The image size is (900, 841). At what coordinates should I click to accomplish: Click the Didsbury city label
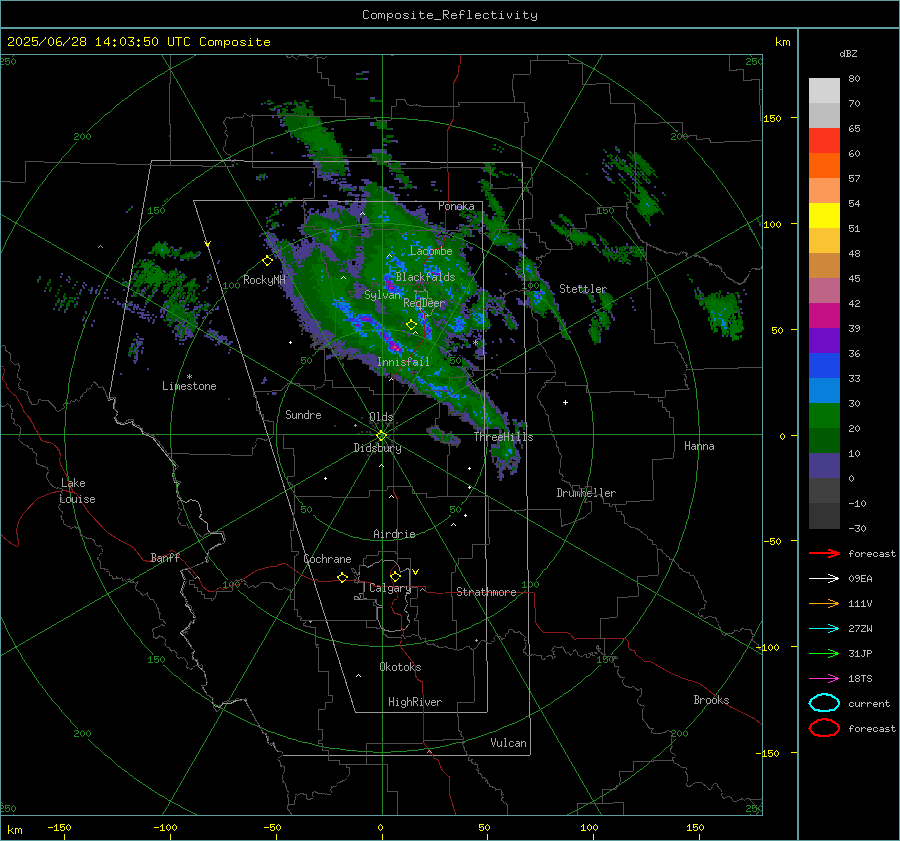pyautogui.click(x=377, y=448)
